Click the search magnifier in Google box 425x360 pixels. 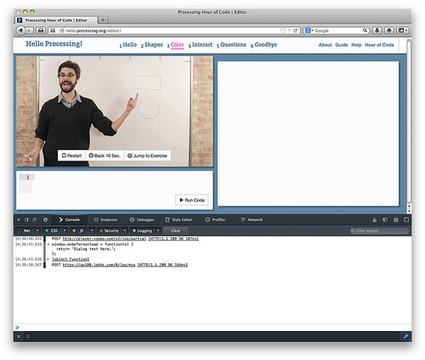point(365,30)
